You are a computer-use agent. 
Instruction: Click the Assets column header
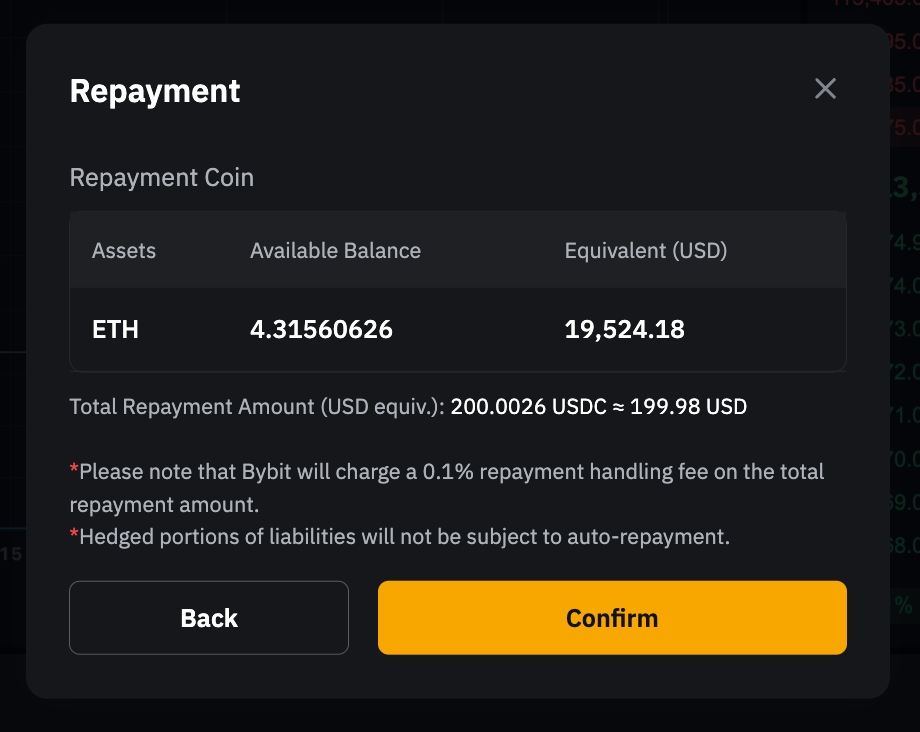point(124,250)
